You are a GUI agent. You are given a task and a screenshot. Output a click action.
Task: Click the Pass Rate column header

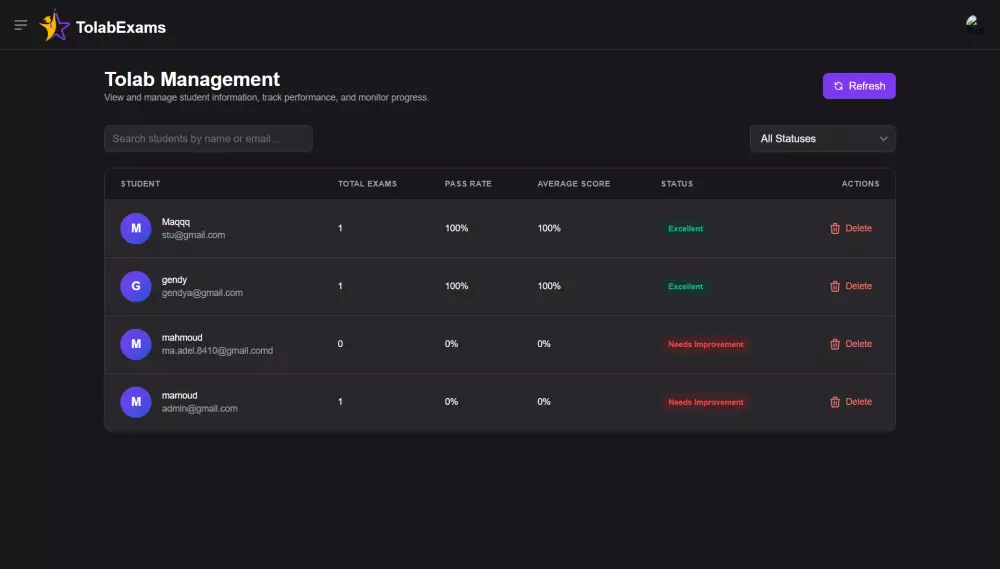[x=468, y=184]
